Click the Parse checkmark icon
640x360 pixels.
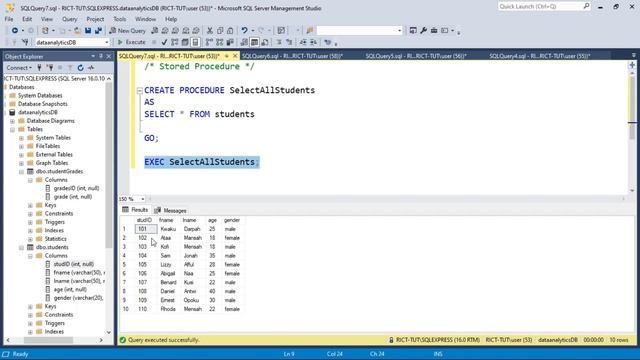(164, 42)
